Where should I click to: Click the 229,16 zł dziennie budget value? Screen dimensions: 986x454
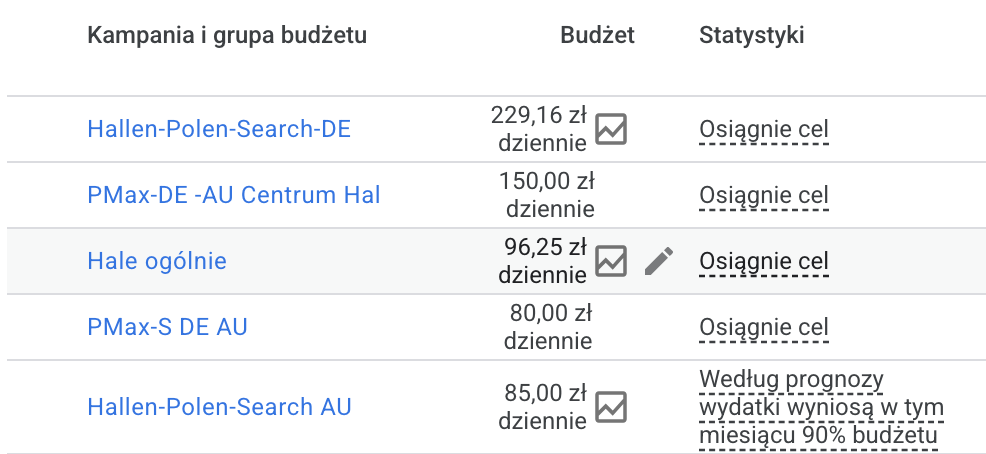click(x=540, y=129)
